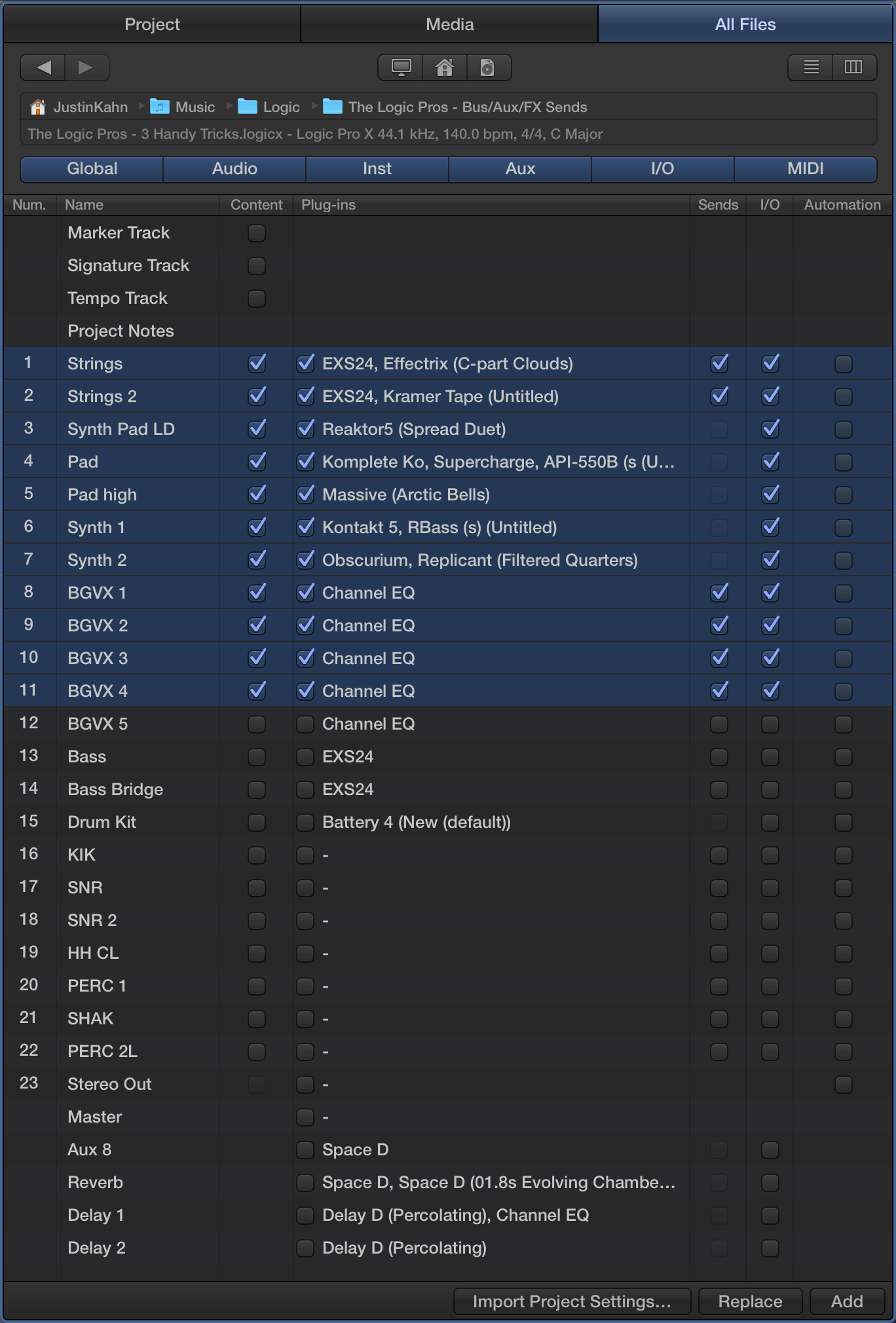Image resolution: width=896 pixels, height=1323 pixels.
Task: Check PERC 1 plug-ins checkbox
Action: (305, 986)
